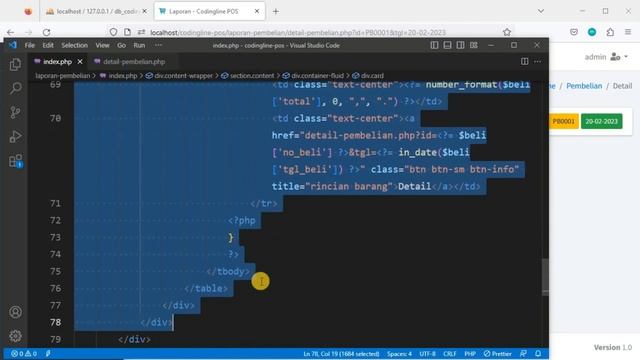640x360 pixels.
Task: Change file encoding UTF-8
Action: click(x=427, y=354)
